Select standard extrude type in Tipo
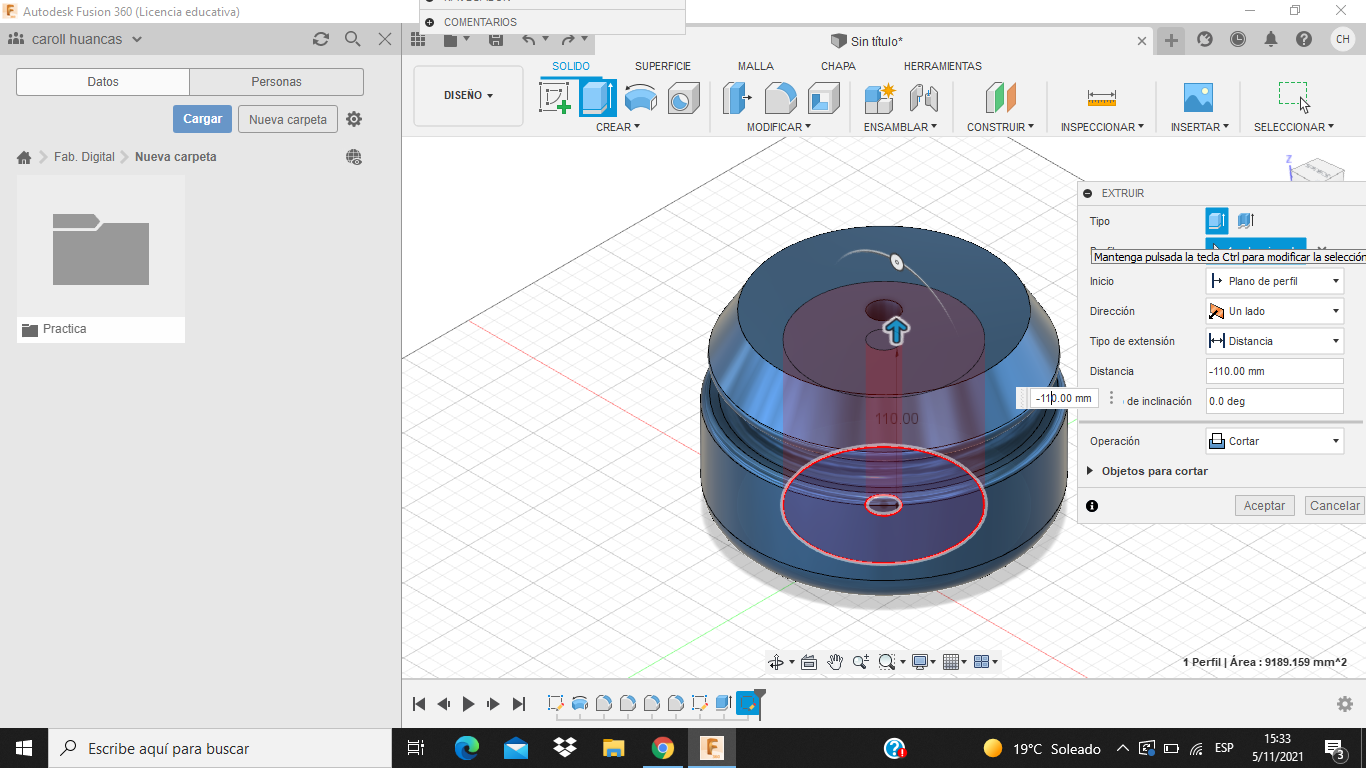This screenshot has height=768, width=1366. 1217,221
